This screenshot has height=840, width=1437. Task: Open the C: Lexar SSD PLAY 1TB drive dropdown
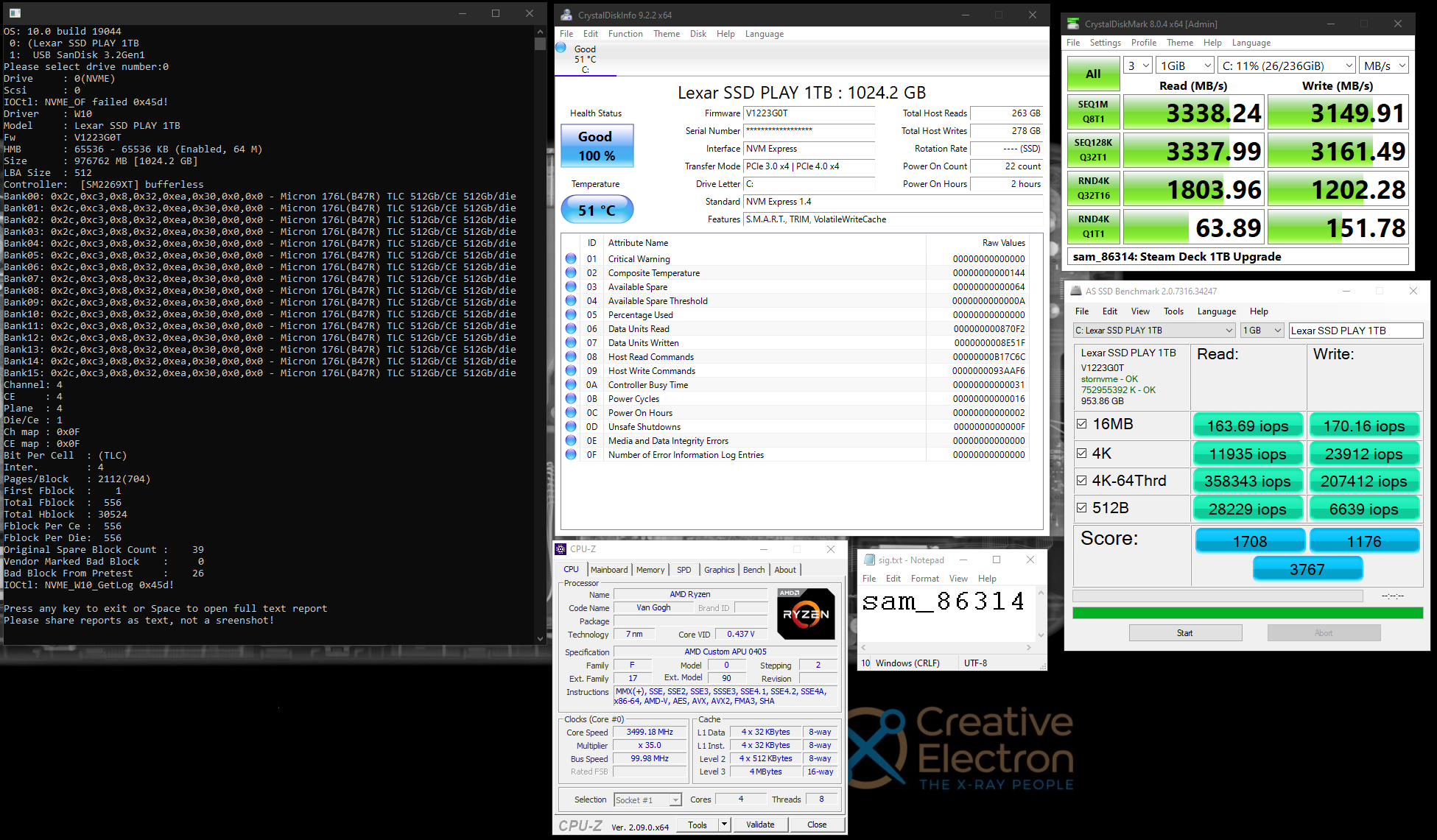[1154, 331]
